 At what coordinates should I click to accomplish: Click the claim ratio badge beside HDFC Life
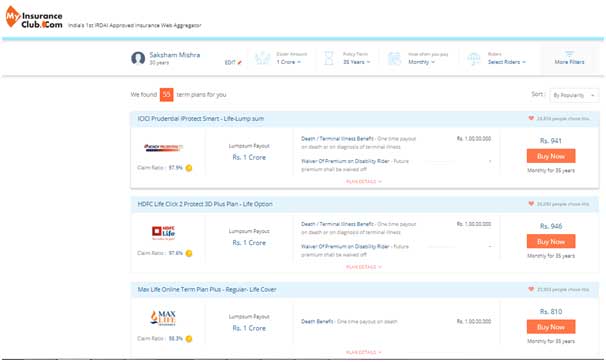tap(189, 253)
